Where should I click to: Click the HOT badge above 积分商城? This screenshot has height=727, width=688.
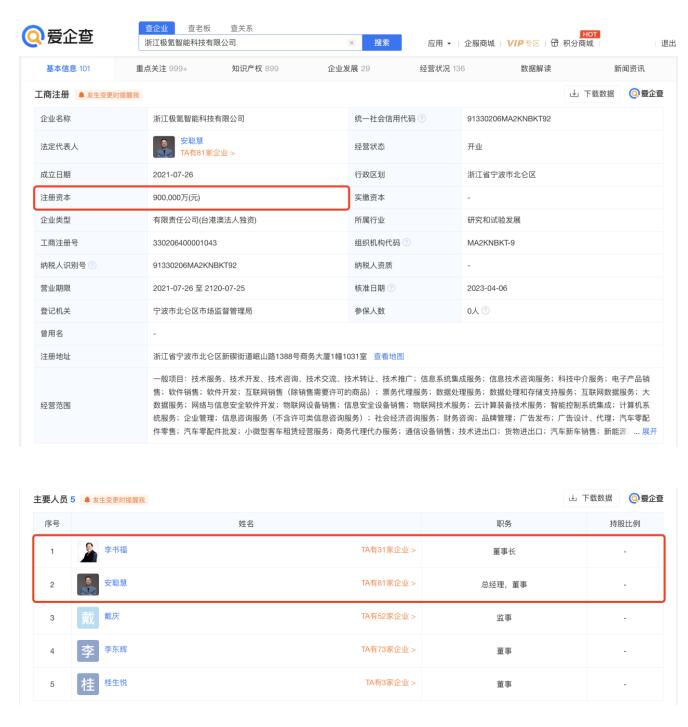tap(589, 34)
